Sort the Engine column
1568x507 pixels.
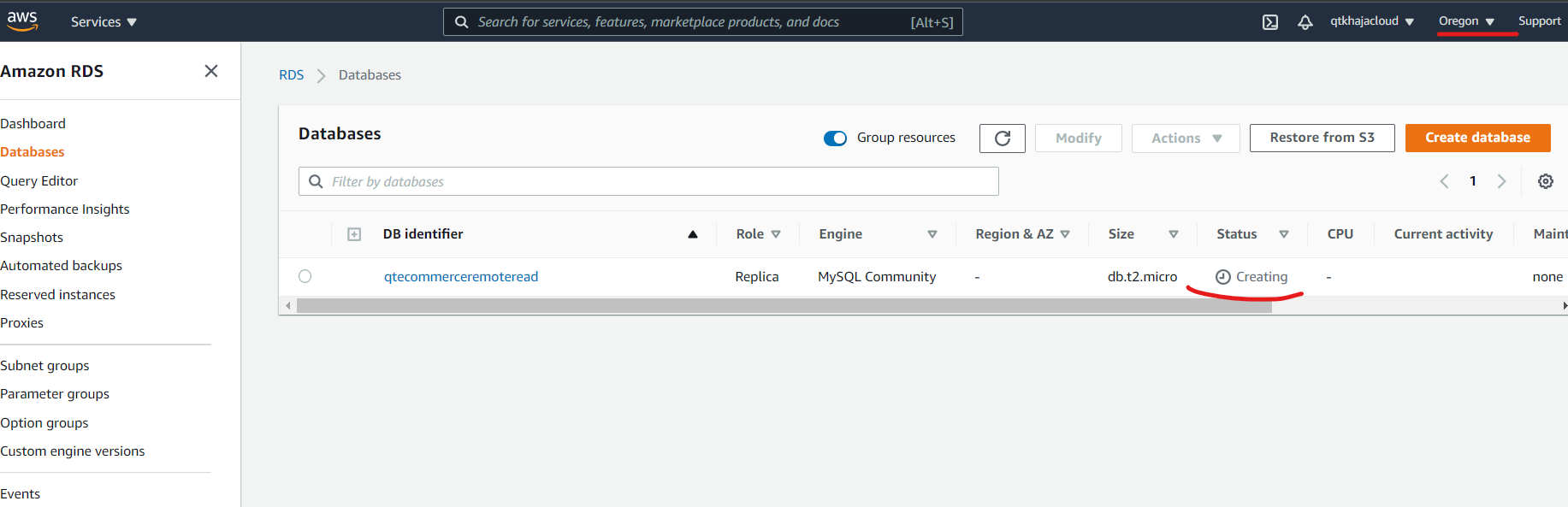[932, 234]
